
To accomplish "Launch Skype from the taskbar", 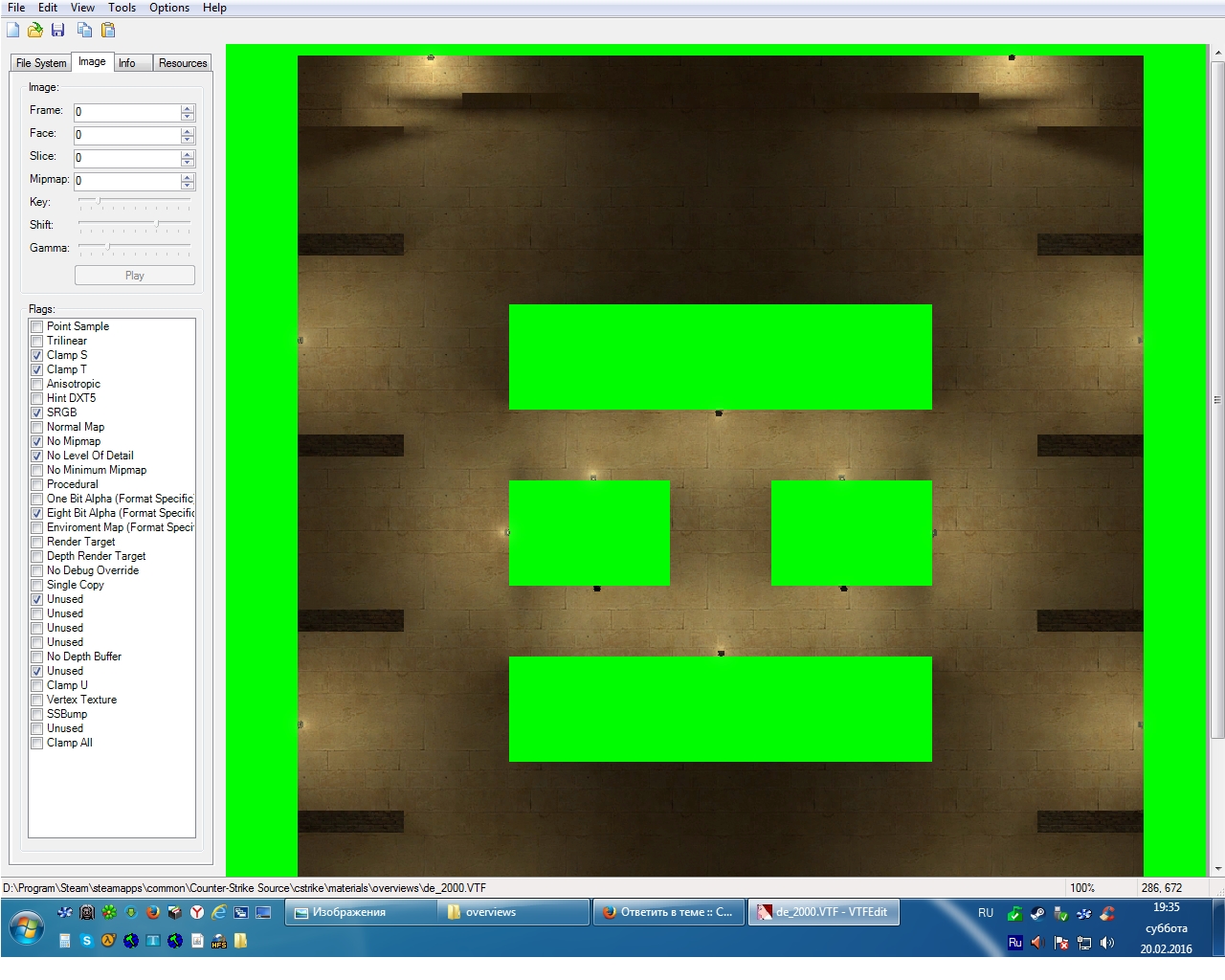I will pyautogui.click(x=87, y=941).
